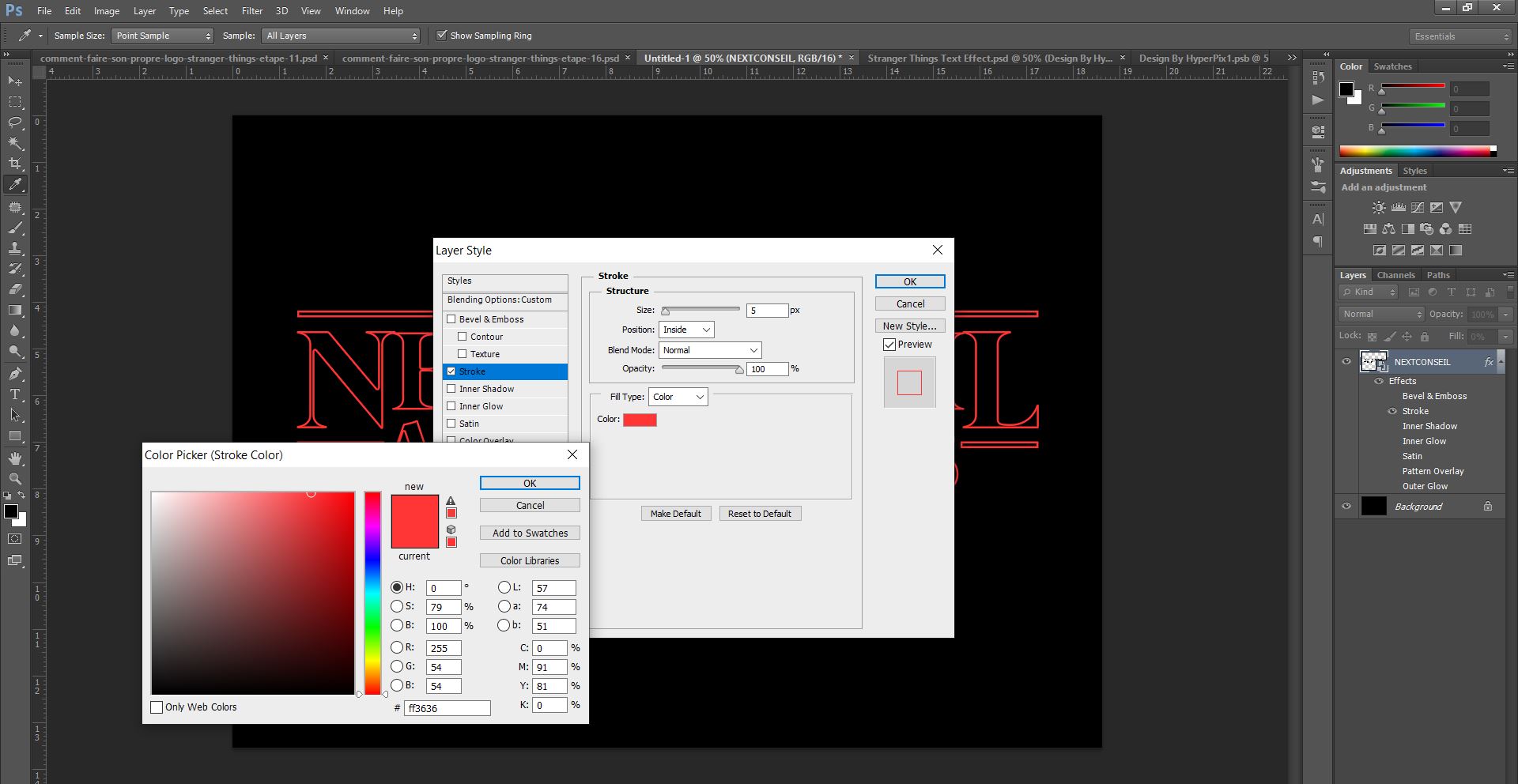Open the History panel icon

1318,77
